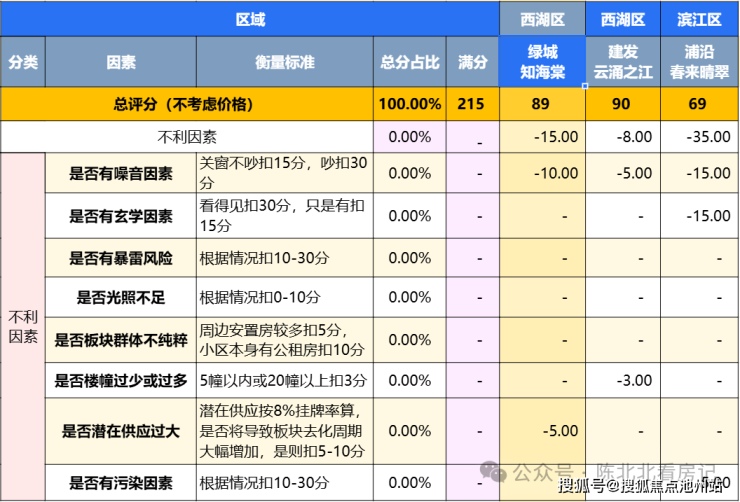This screenshot has width=740, height=502.
Task: Select the 是否板块群体不纯粹 factor cell
Action: tap(121, 340)
